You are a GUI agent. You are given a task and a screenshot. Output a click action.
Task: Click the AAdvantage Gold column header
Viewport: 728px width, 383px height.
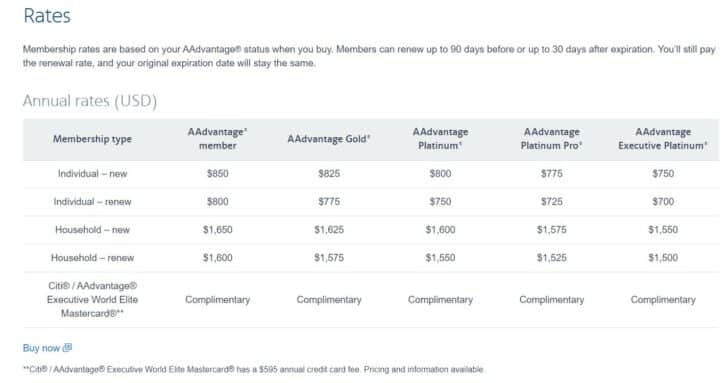[x=329, y=139]
